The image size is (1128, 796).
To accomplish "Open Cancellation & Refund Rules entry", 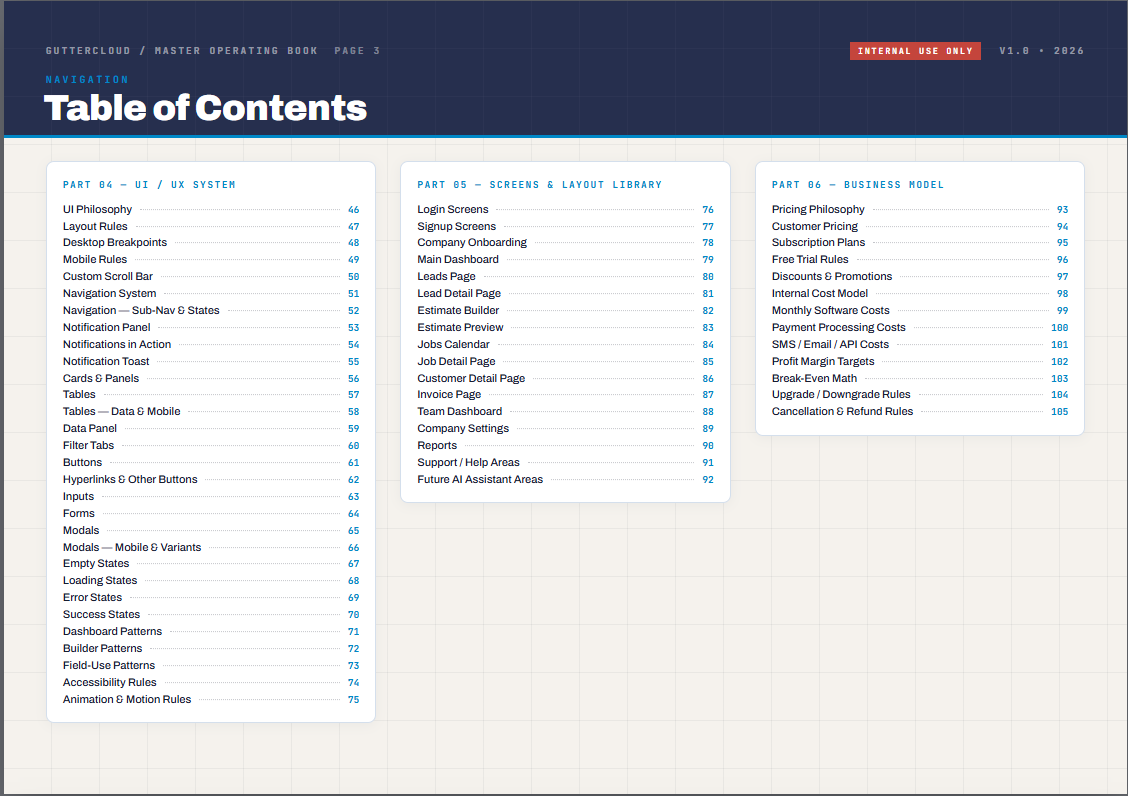I will [x=920, y=412].
